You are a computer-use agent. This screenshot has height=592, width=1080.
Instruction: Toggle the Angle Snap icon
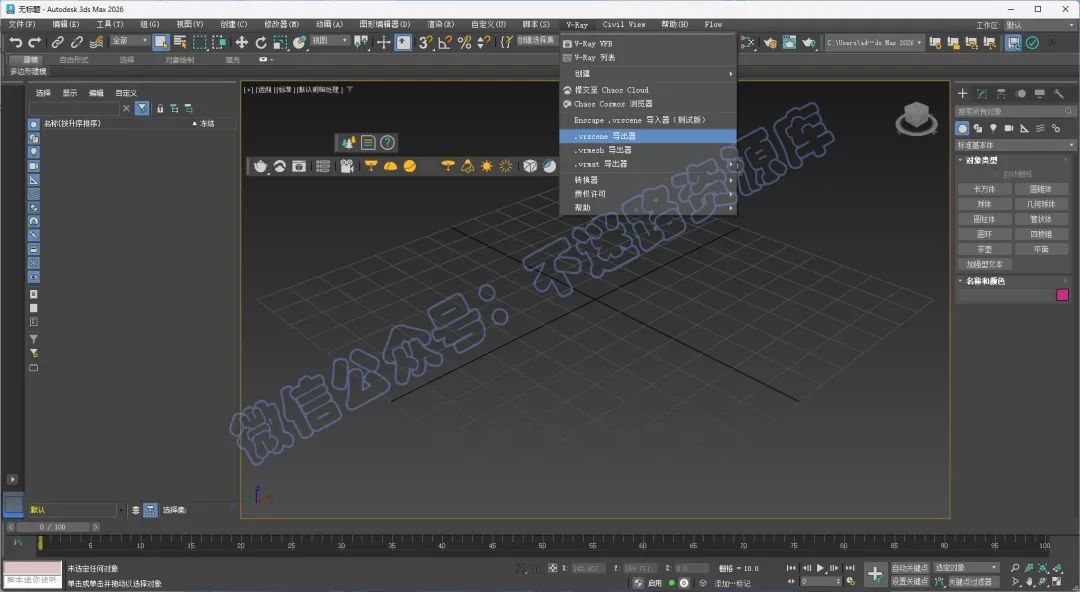445,43
